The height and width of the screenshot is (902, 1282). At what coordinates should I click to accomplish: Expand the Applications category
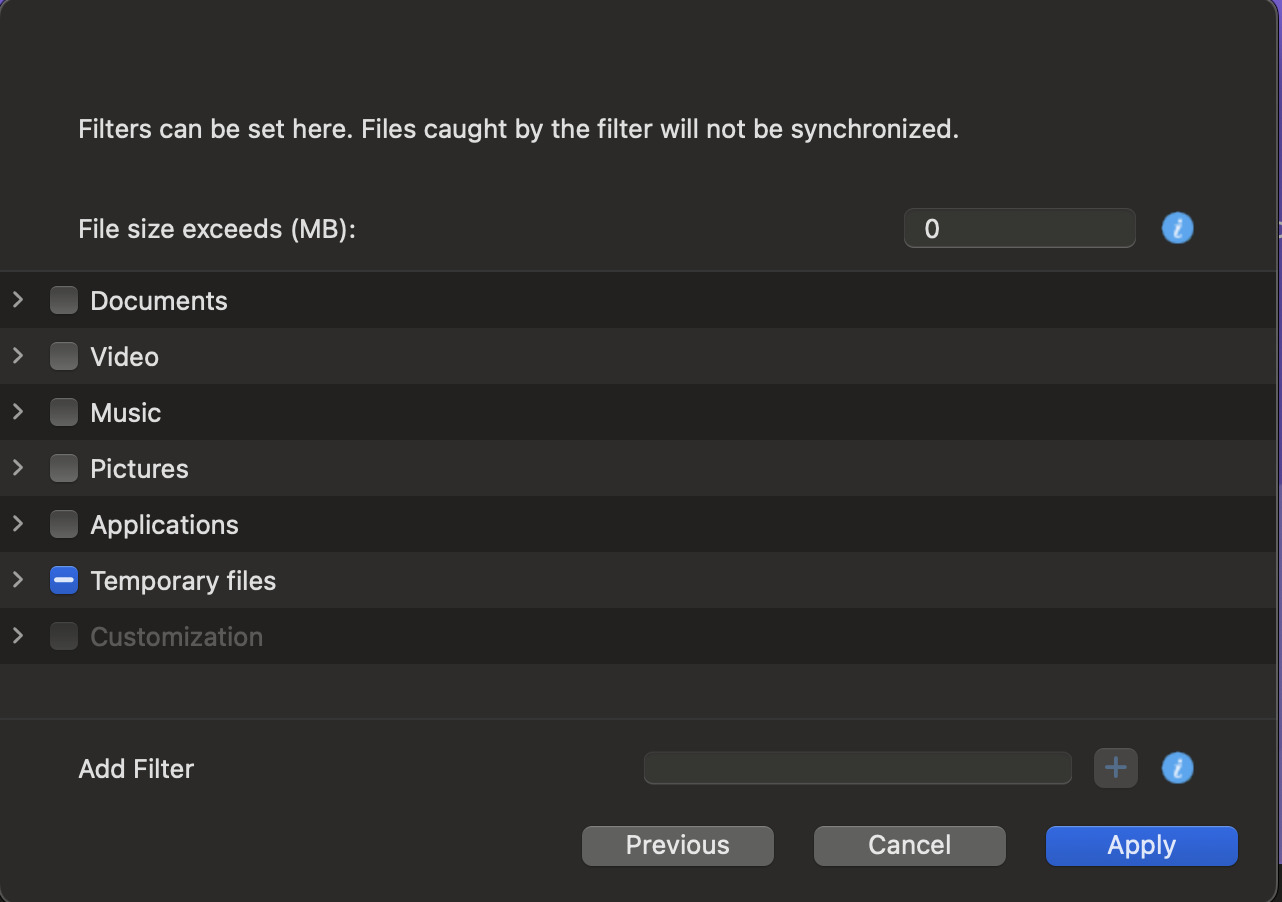(x=17, y=523)
